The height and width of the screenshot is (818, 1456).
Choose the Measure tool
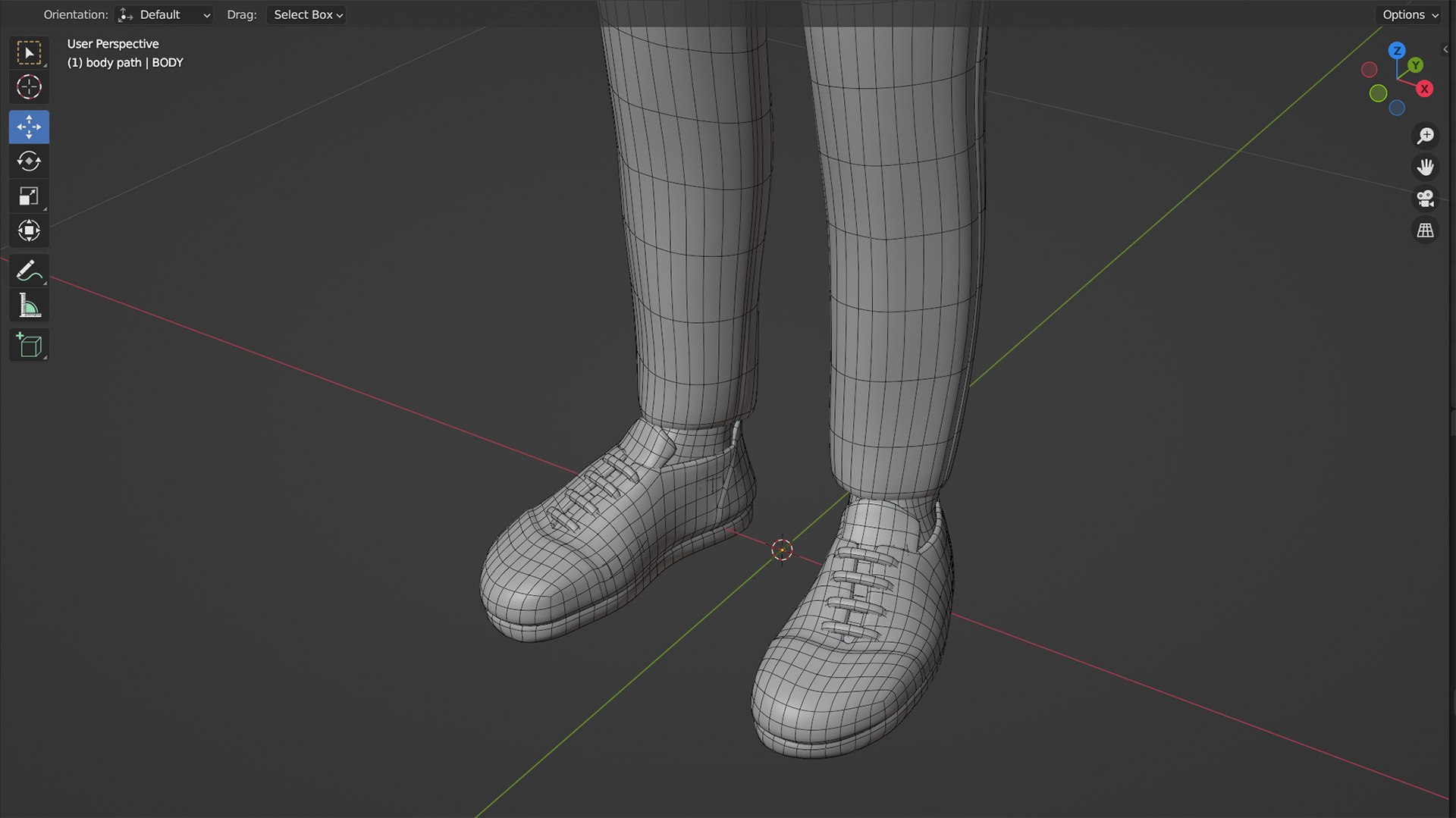point(29,306)
